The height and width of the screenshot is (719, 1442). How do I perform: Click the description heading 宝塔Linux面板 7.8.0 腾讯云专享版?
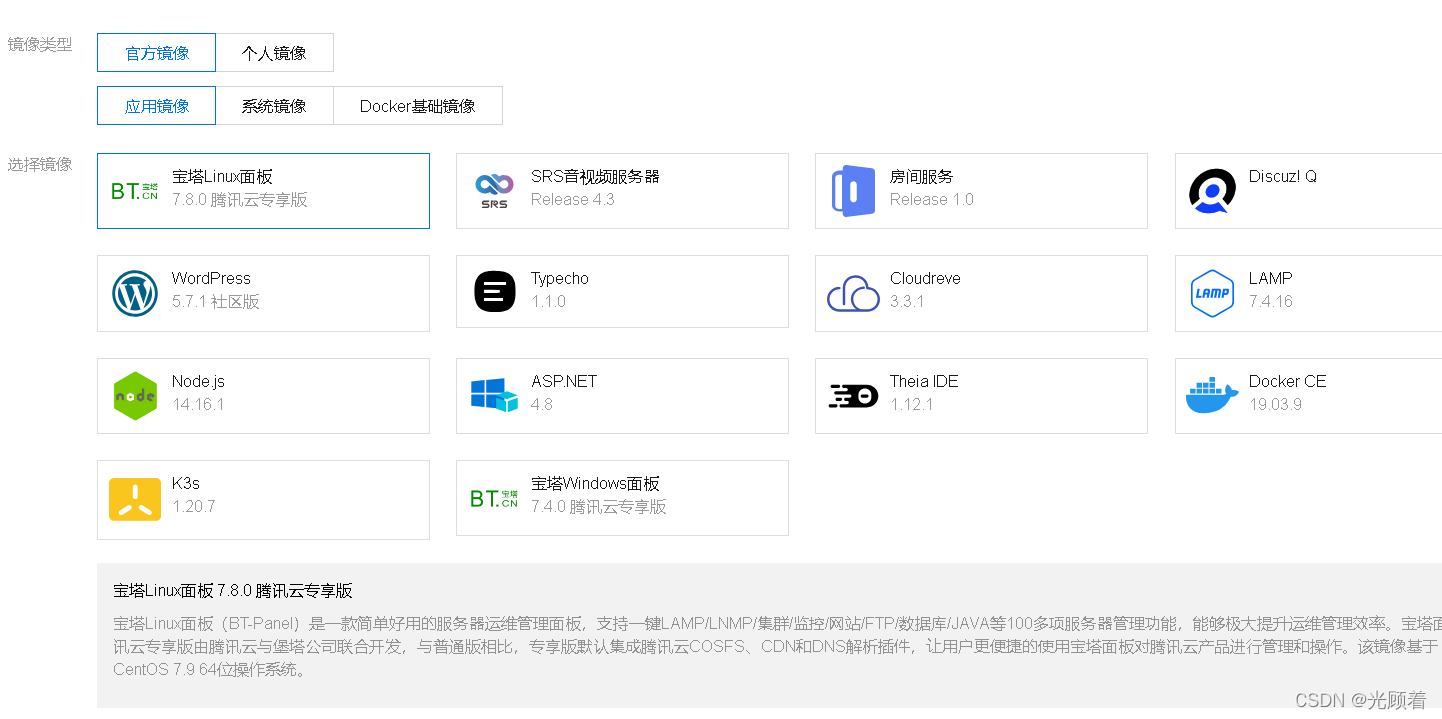point(233,591)
